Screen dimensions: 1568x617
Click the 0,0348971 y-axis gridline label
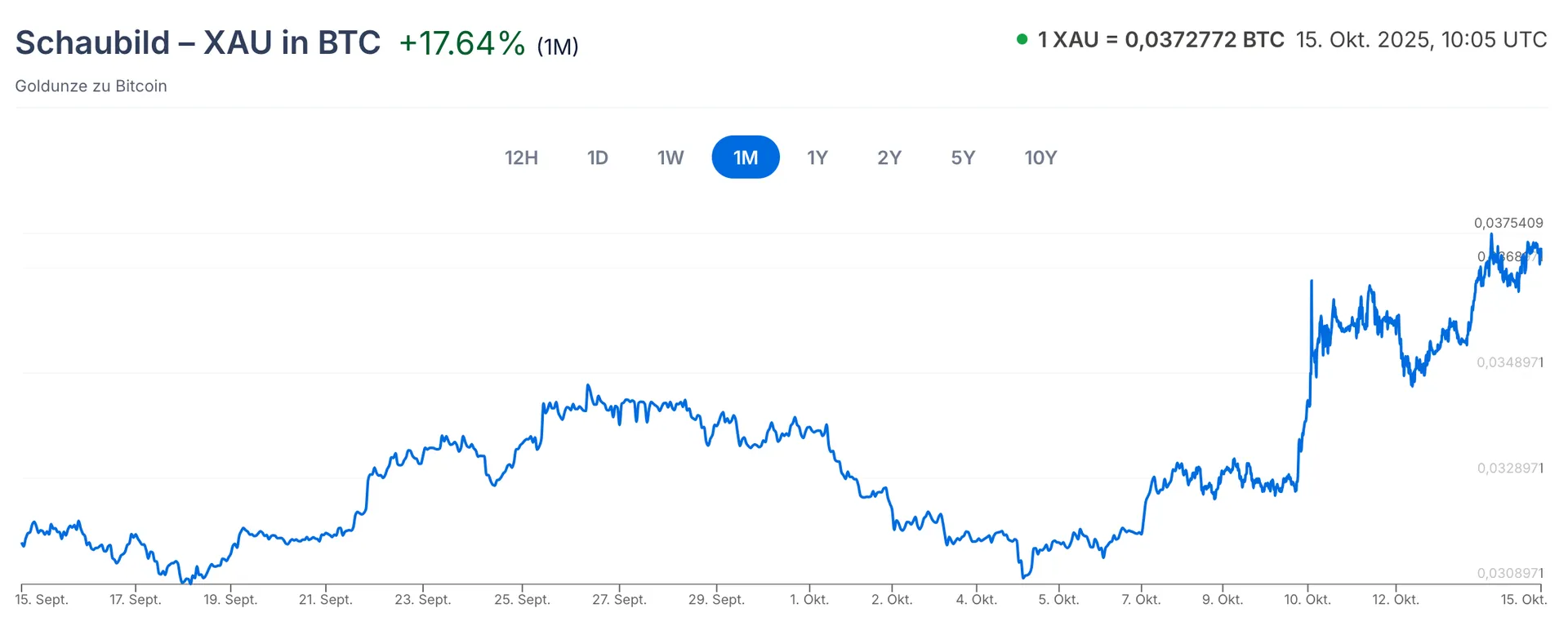(x=1509, y=362)
